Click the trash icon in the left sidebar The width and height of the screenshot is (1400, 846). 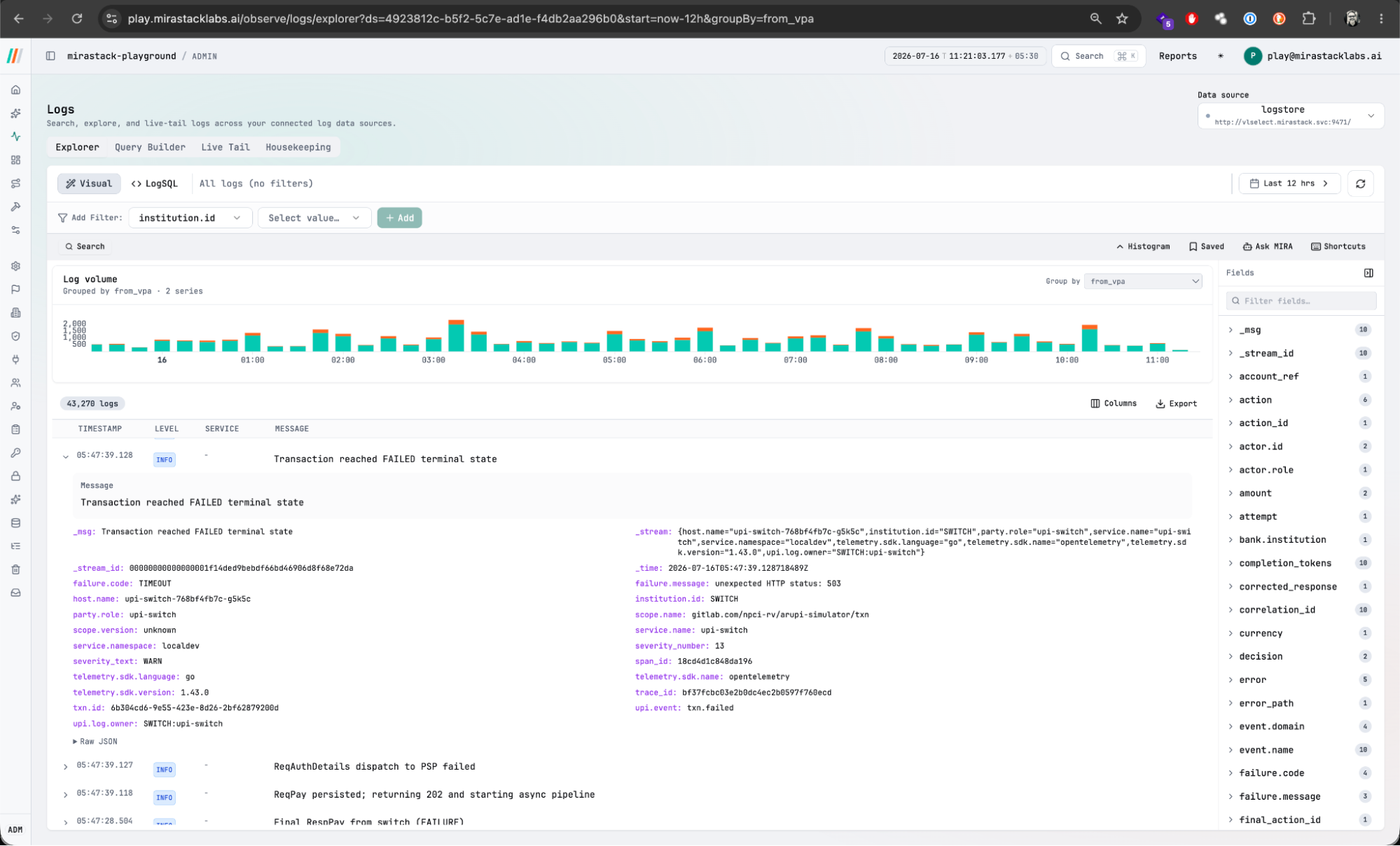pyautogui.click(x=15, y=569)
